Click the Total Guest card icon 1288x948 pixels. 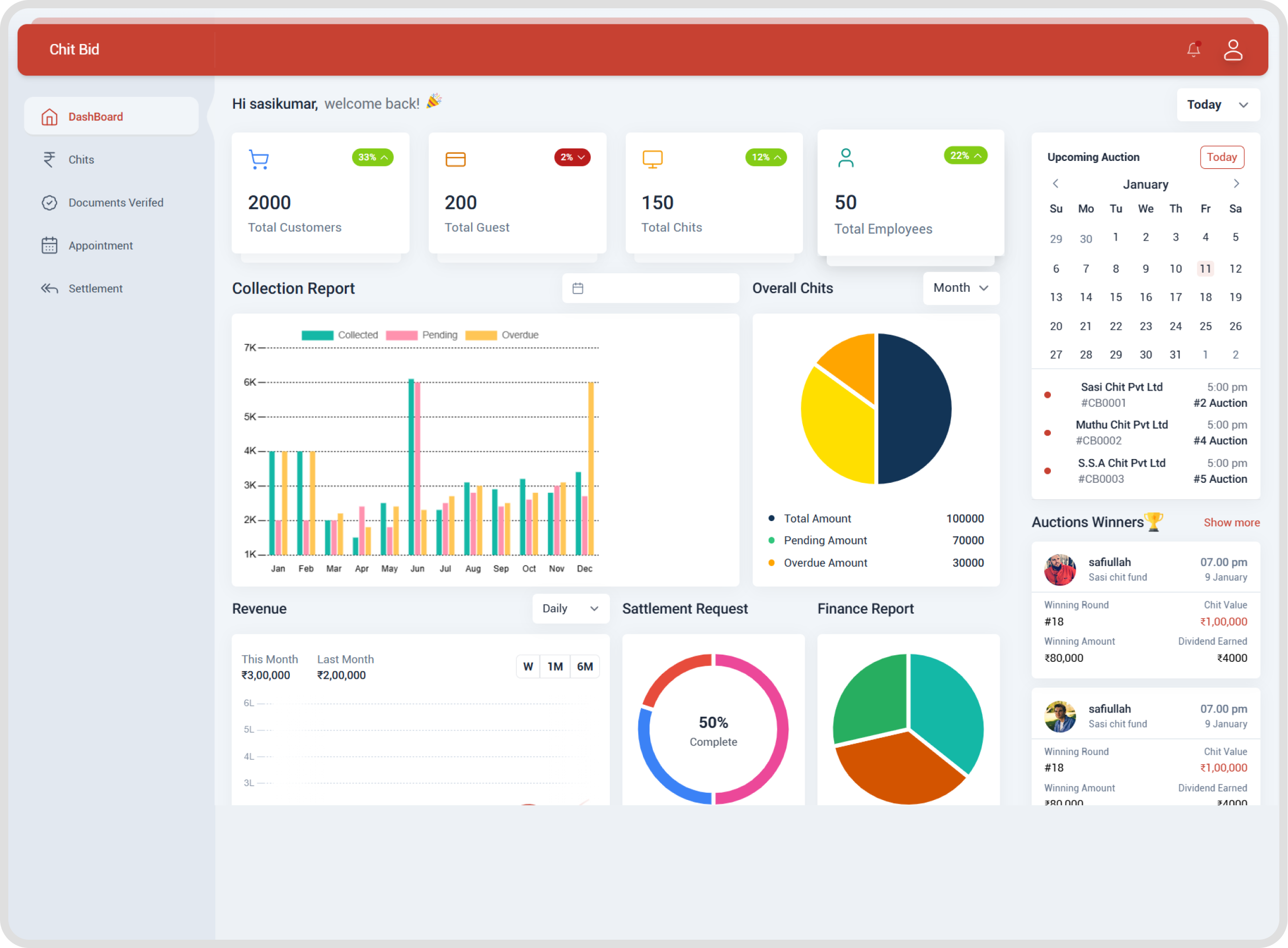point(455,159)
